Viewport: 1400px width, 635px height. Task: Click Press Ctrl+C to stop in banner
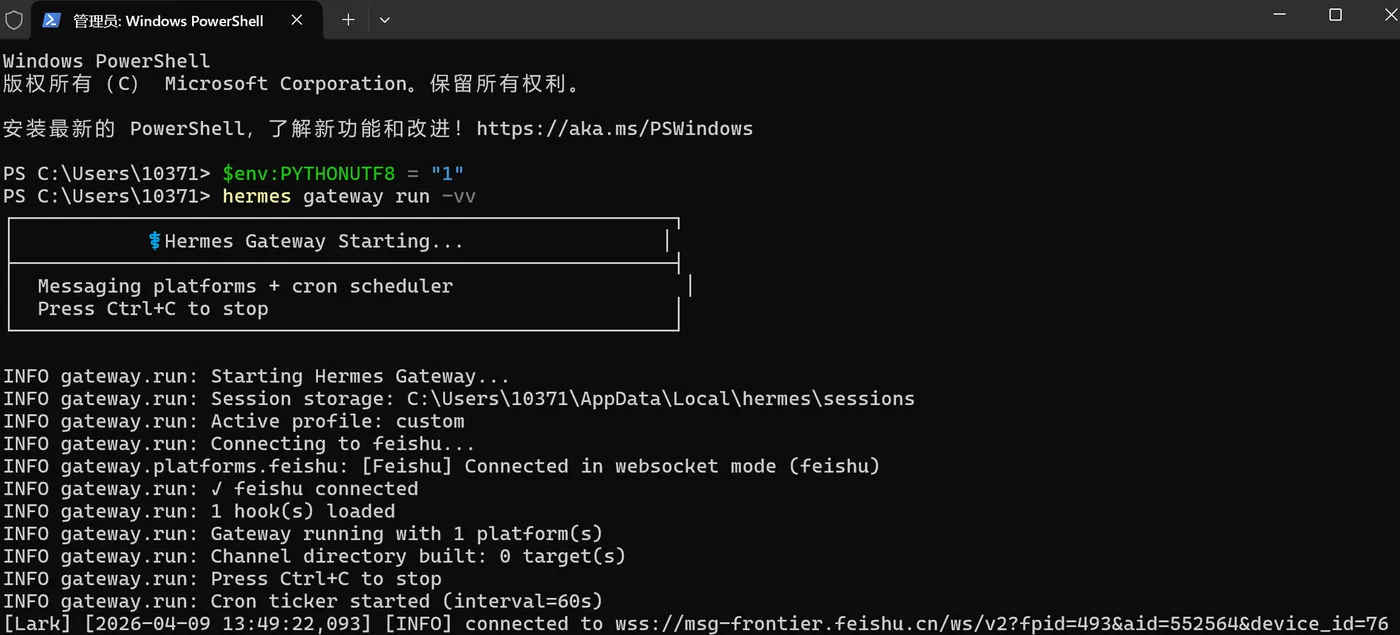point(153,309)
